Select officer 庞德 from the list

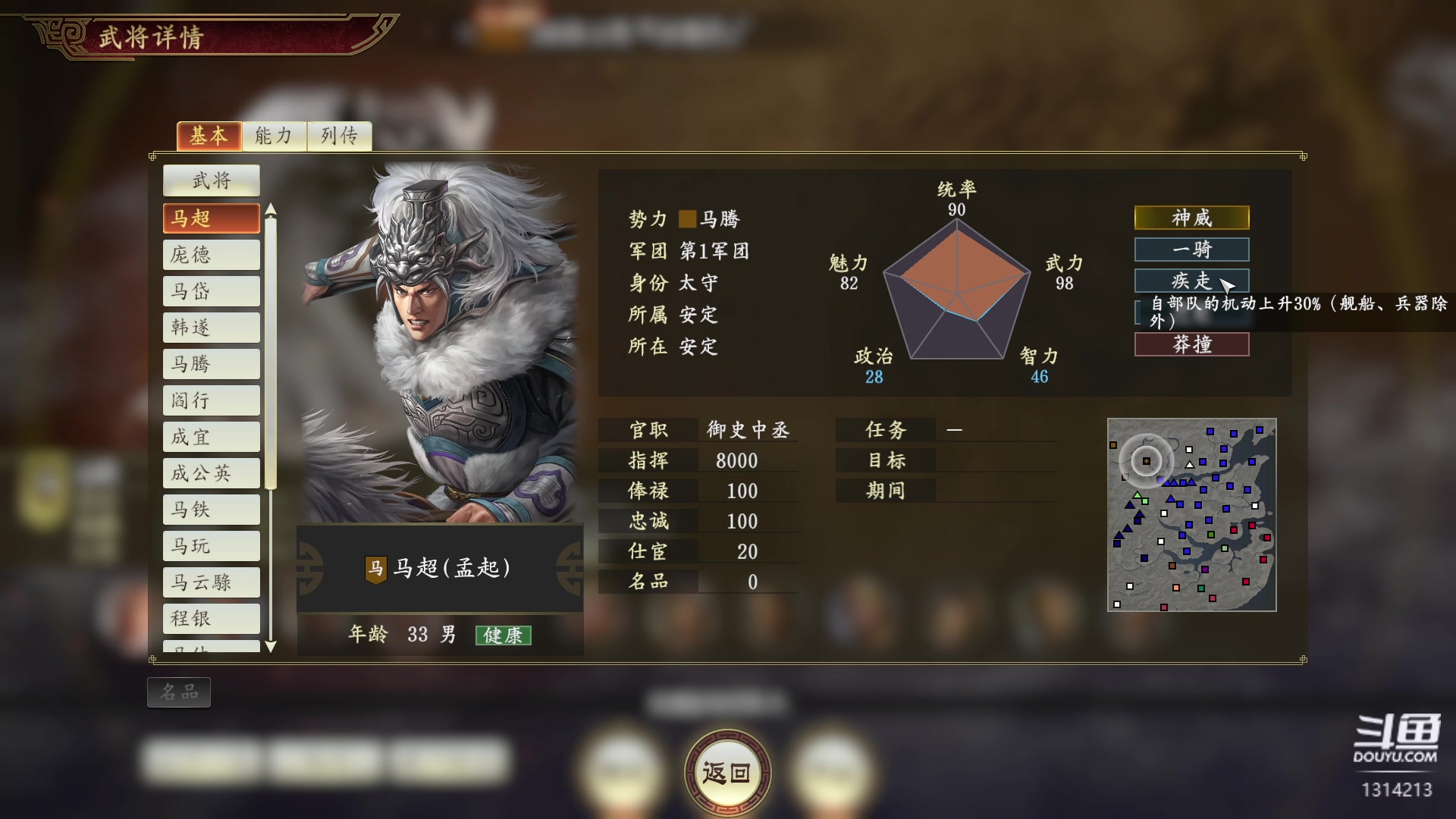tap(212, 255)
